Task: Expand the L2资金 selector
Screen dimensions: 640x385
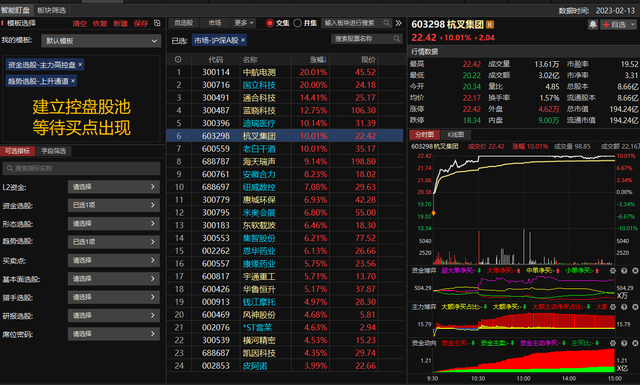Action: [113, 187]
